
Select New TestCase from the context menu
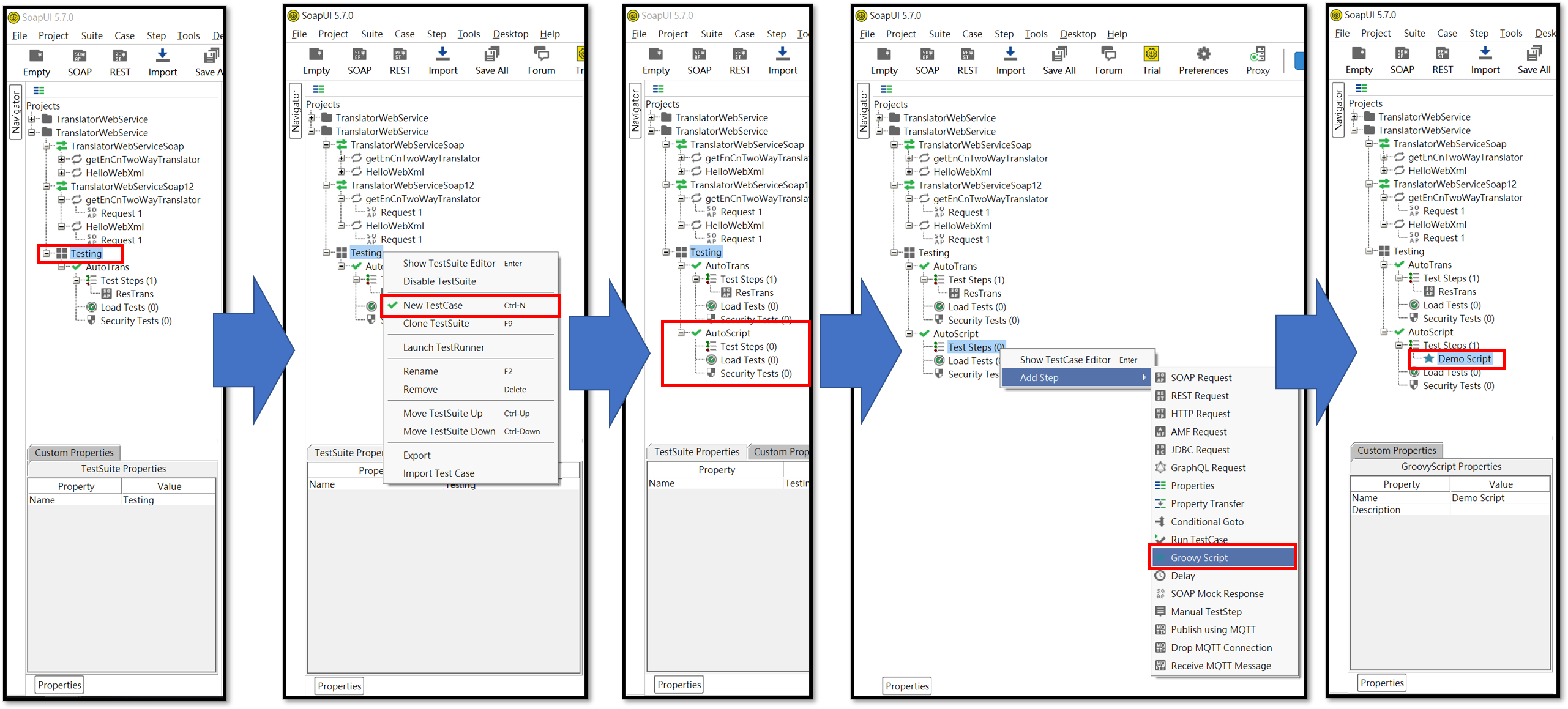coord(433,305)
